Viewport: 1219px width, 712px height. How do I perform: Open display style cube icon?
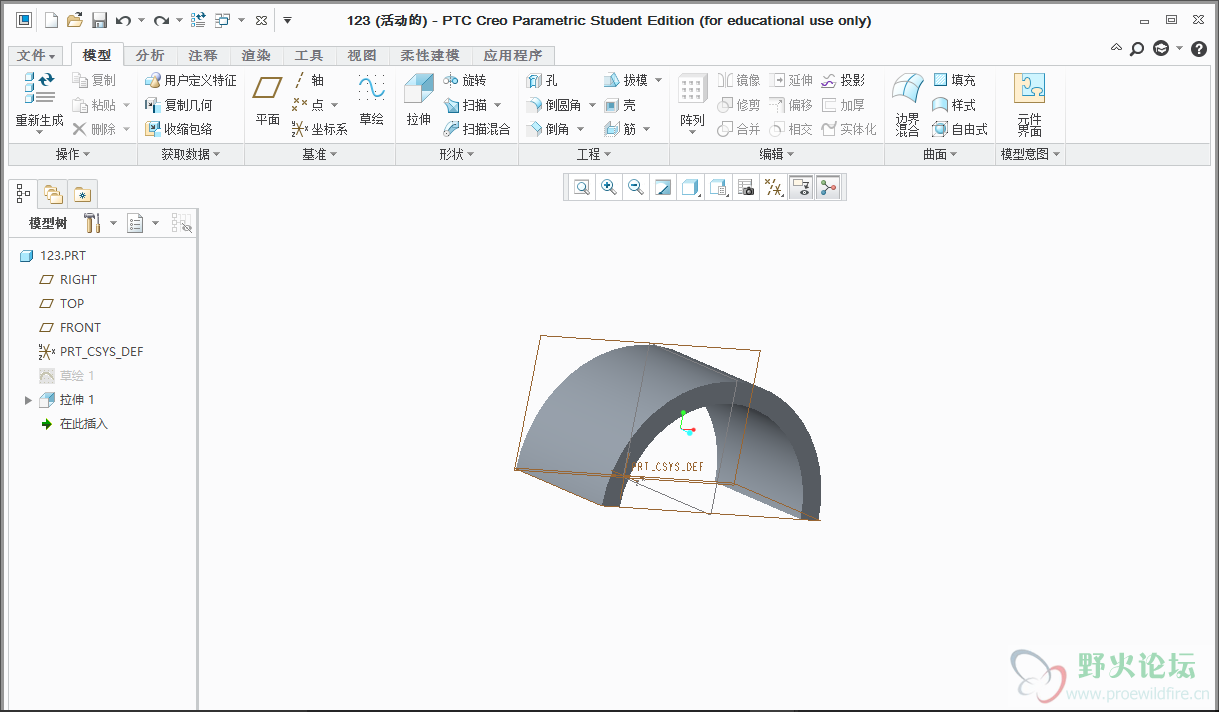pyautogui.click(x=690, y=187)
